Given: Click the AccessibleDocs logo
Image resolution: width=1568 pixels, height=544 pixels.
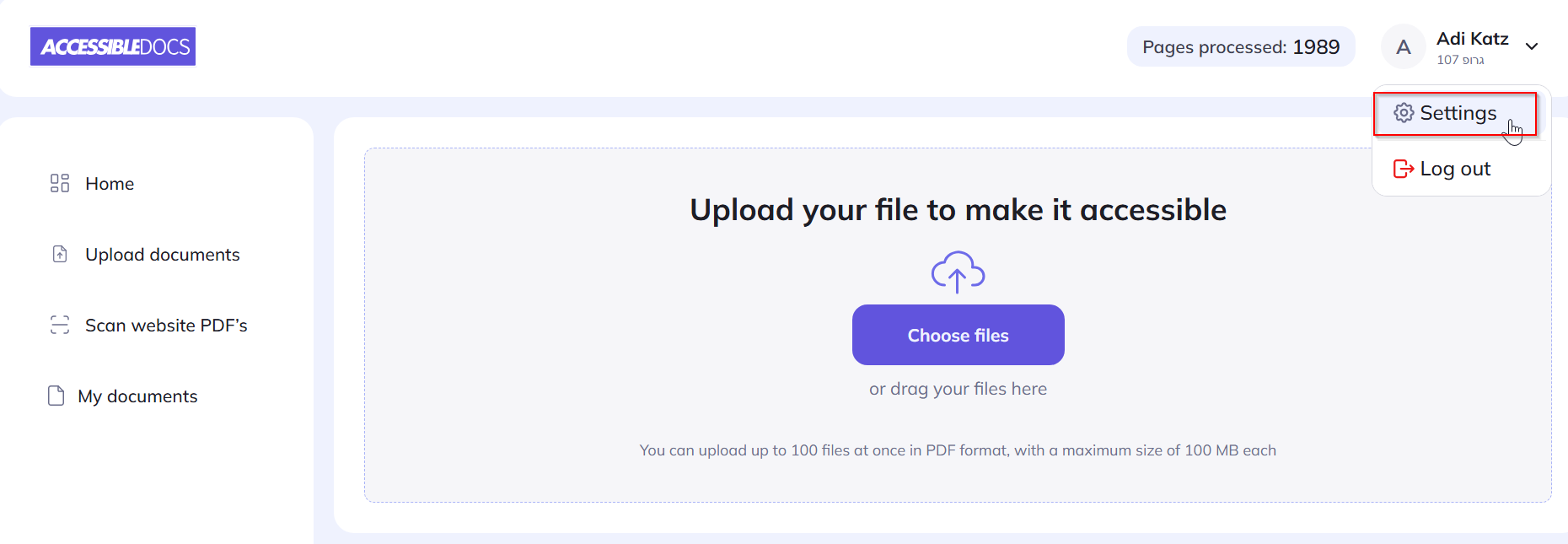Looking at the screenshot, I should click(113, 46).
